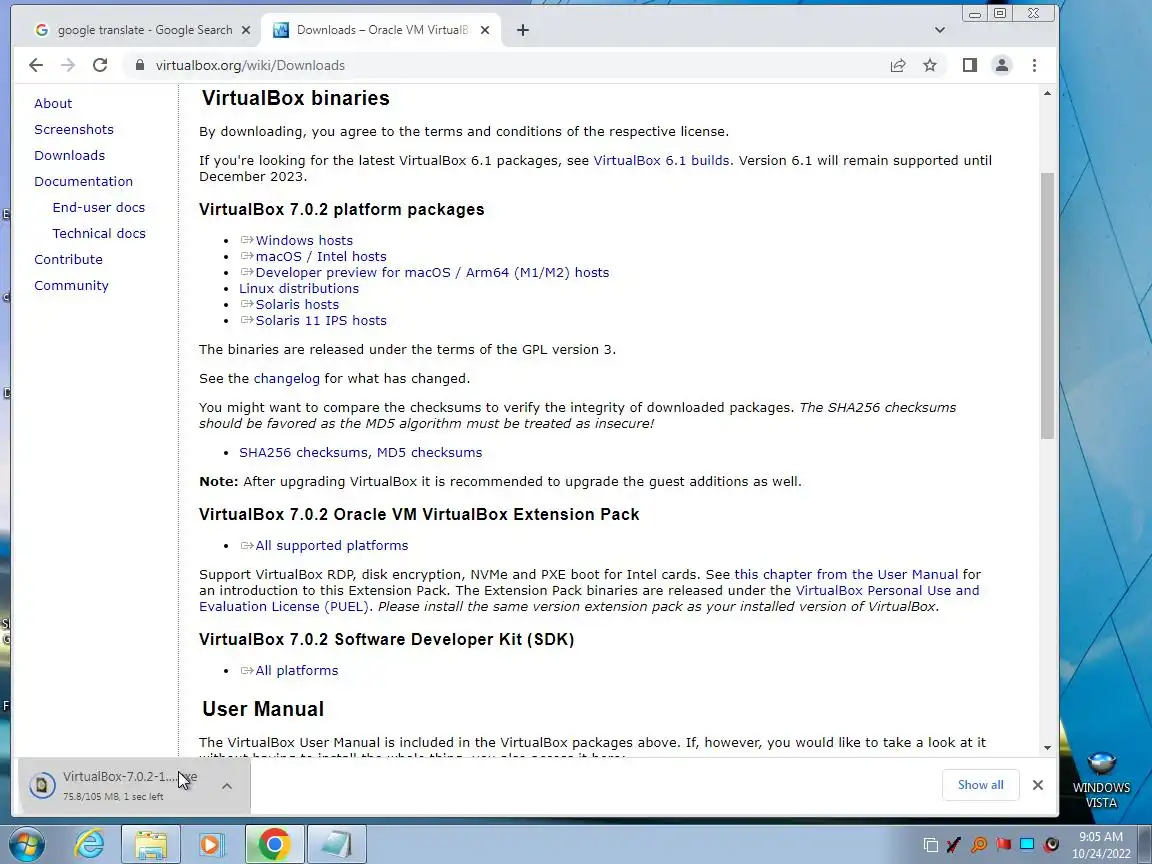Click the overlapping-windows tray icon
Image resolution: width=1152 pixels, height=864 pixels.
[930, 845]
